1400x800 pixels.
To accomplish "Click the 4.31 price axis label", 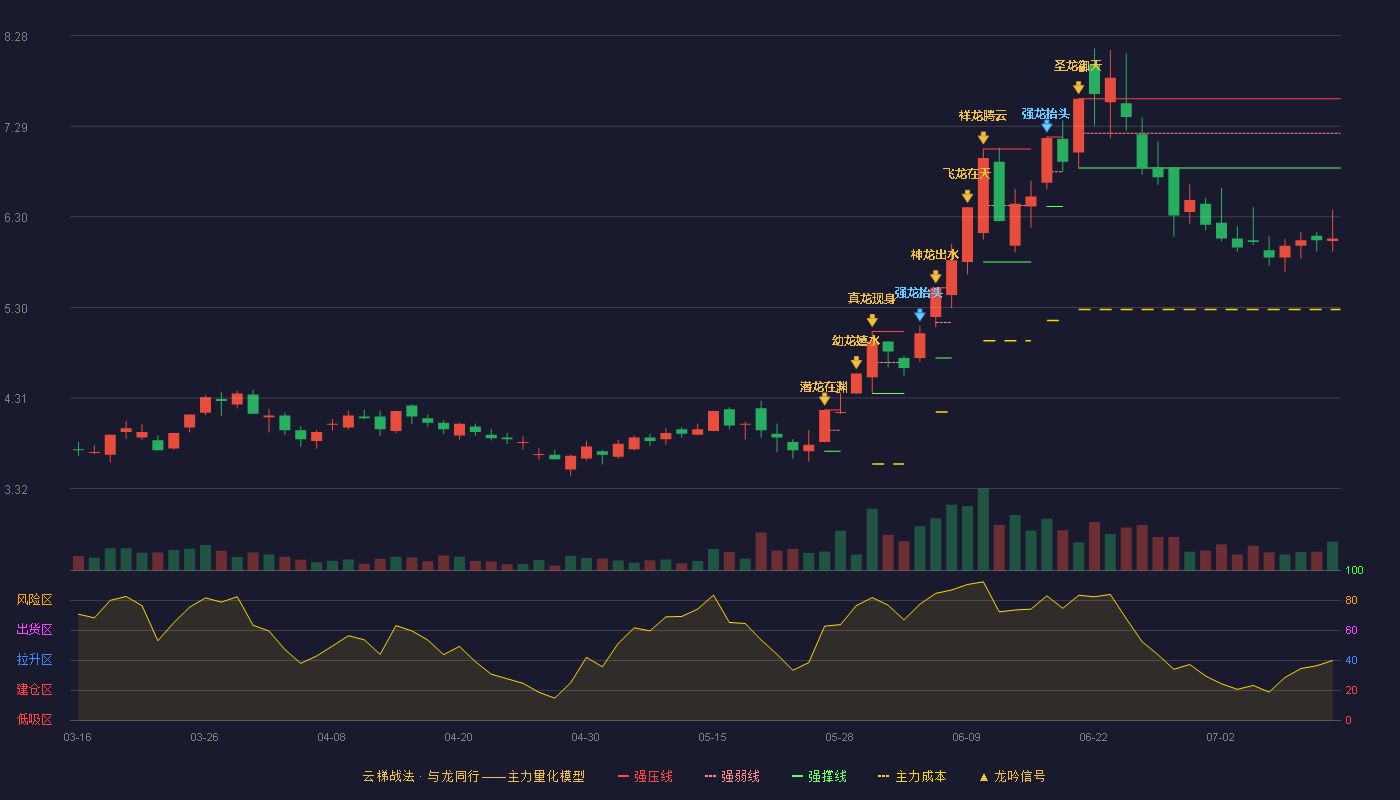I will pos(16,399).
